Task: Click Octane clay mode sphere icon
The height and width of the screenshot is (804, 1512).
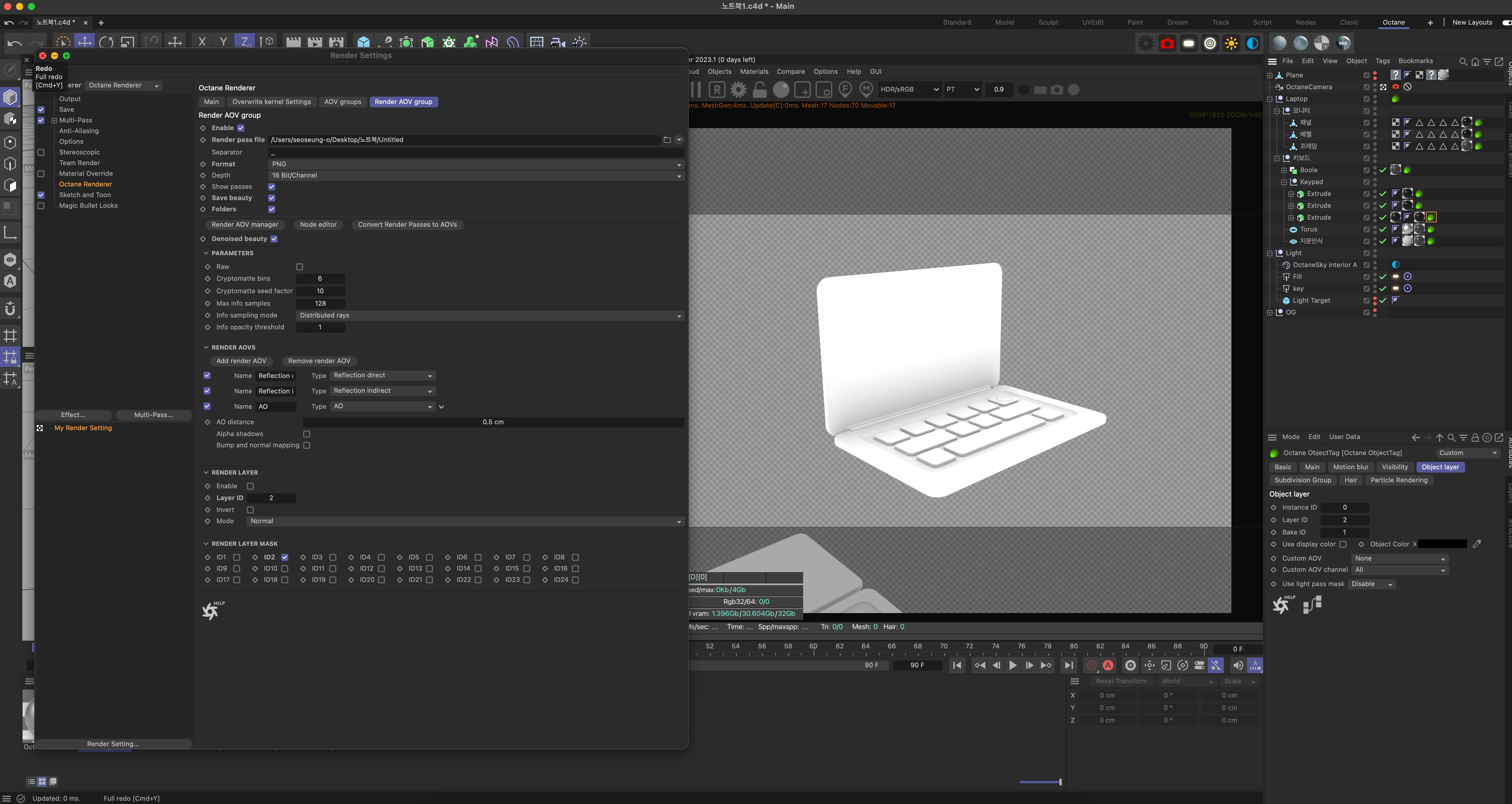Action: [x=781, y=90]
